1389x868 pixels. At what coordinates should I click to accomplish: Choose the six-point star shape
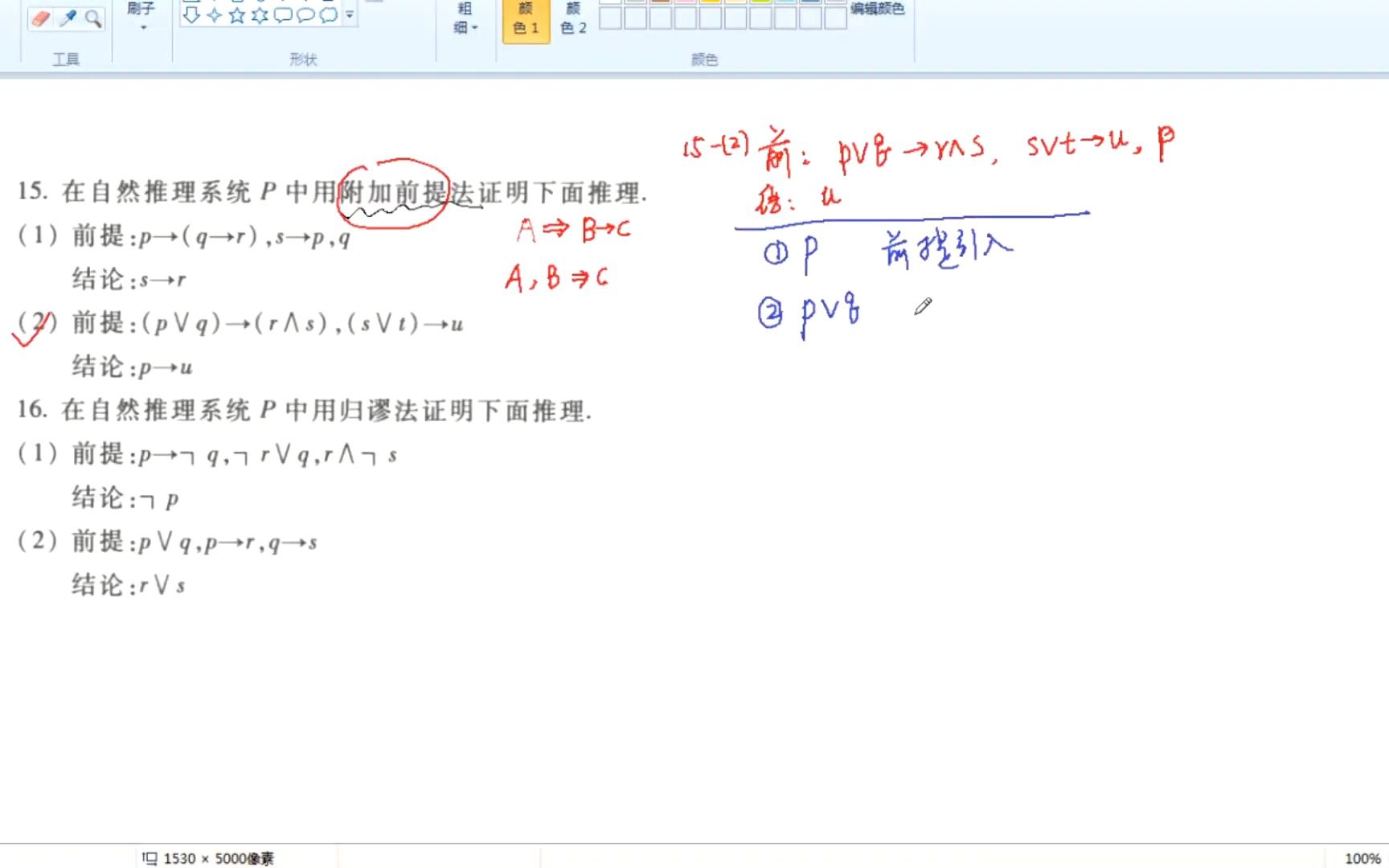tap(259, 15)
